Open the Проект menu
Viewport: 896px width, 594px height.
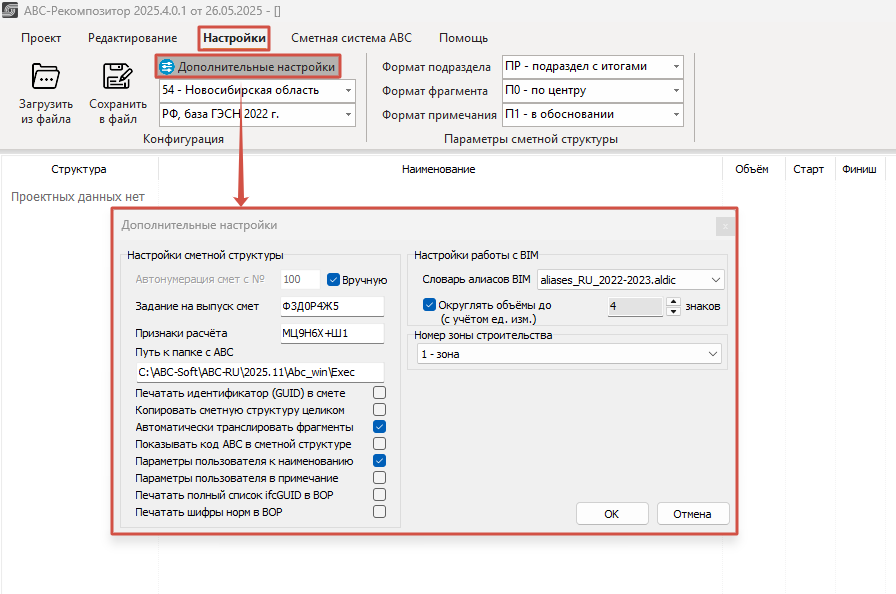coord(41,38)
